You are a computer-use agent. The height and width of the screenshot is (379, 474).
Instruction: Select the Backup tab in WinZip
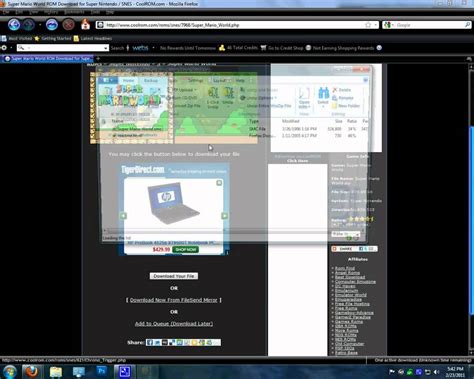pyautogui.click(x=151, y=81)
